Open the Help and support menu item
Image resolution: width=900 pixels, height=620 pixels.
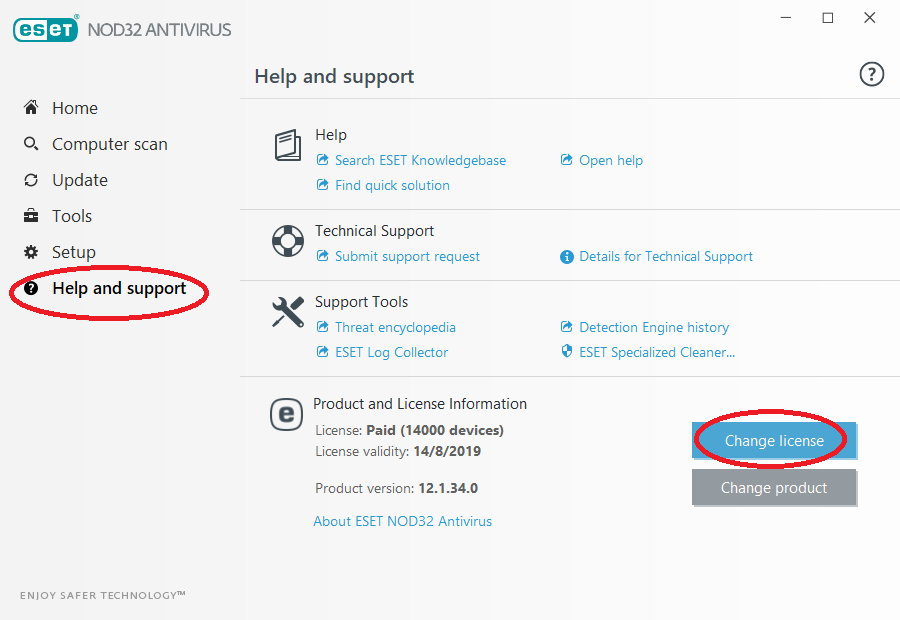(119, 288)
